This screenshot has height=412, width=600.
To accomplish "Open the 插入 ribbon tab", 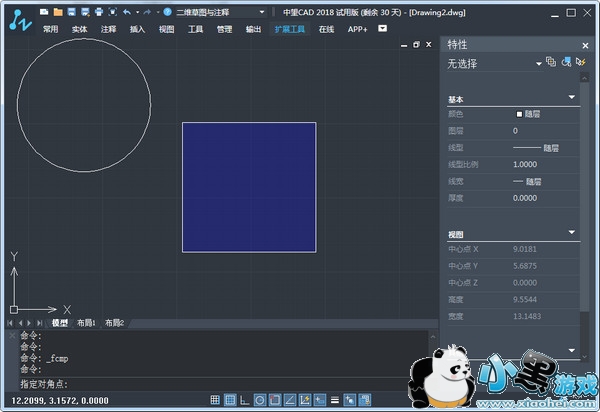I will click(x=137, y=30).
